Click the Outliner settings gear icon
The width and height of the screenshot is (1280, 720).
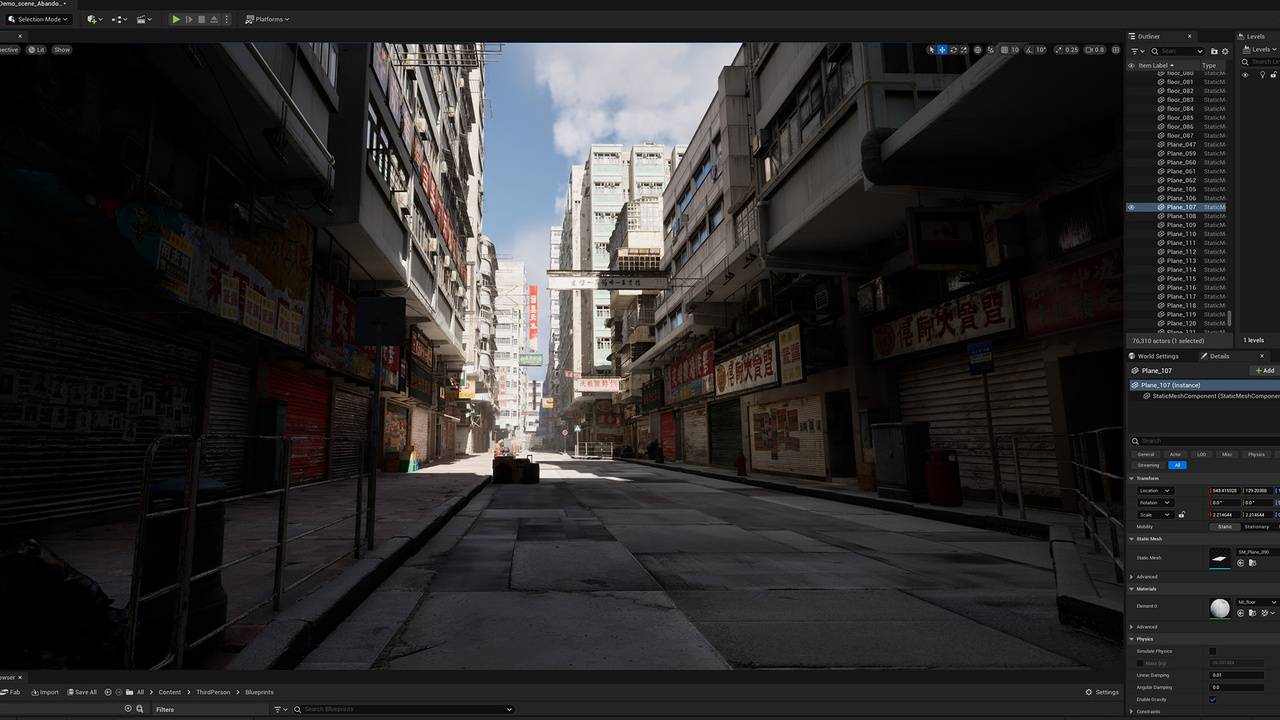(1225, 51)
